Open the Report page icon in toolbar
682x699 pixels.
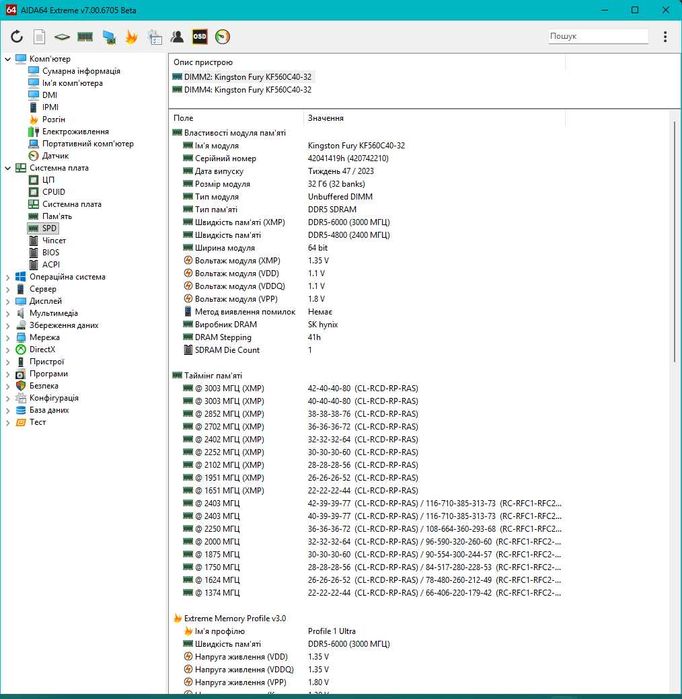[39, 37]
